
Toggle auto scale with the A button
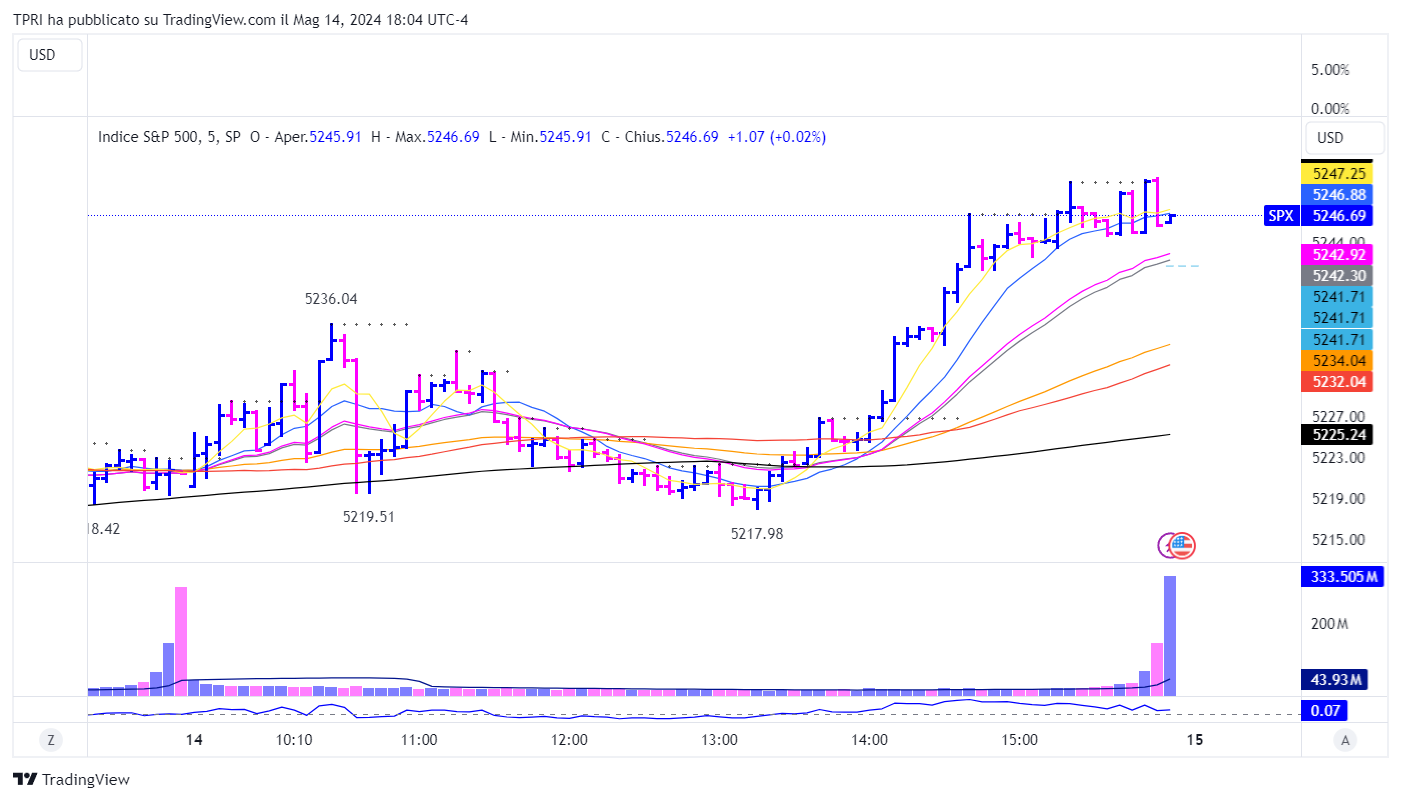(1346, 740)
